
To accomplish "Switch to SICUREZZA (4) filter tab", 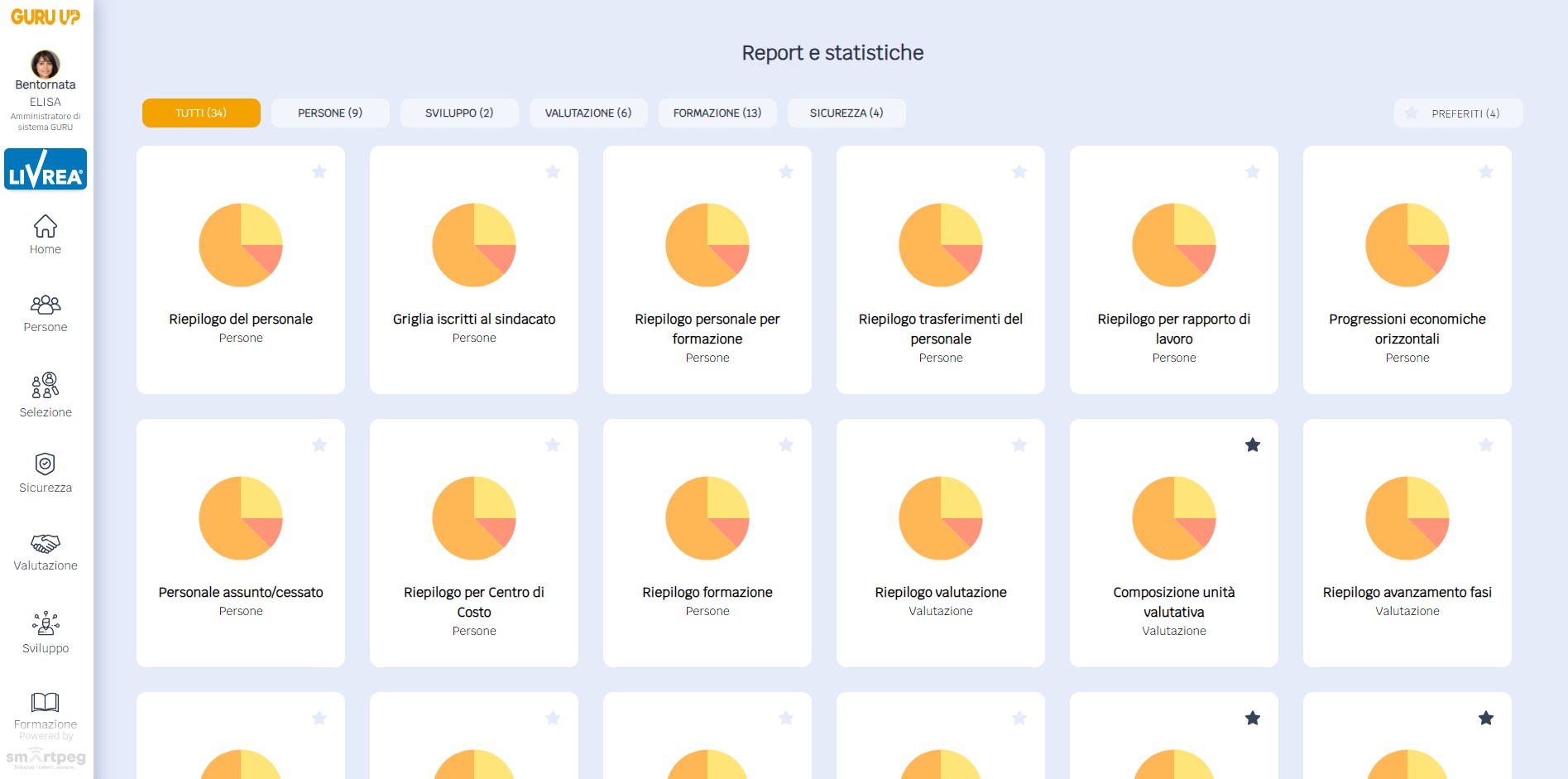I will (x=846, y=113).
